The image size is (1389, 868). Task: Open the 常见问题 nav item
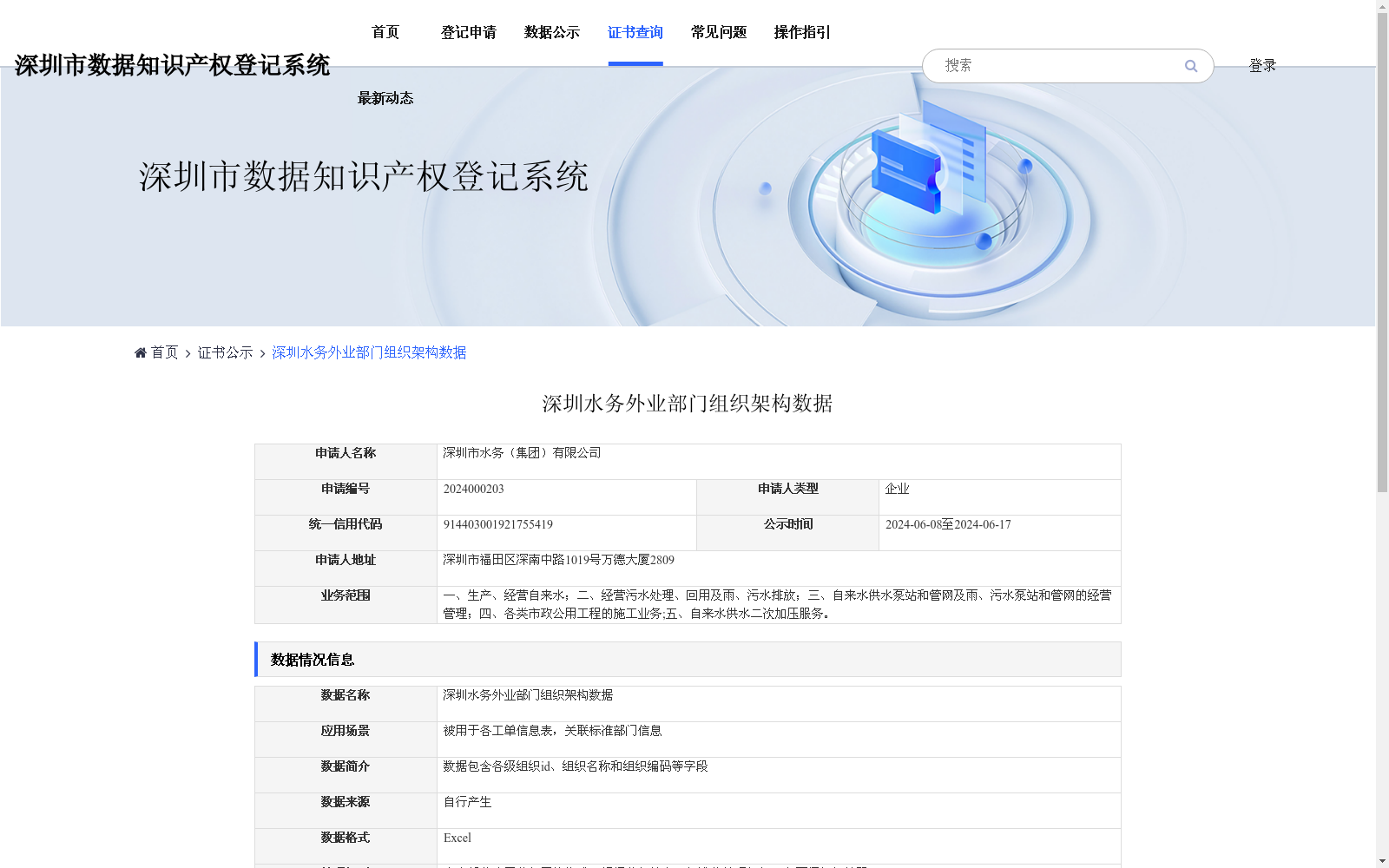[719, 32]
